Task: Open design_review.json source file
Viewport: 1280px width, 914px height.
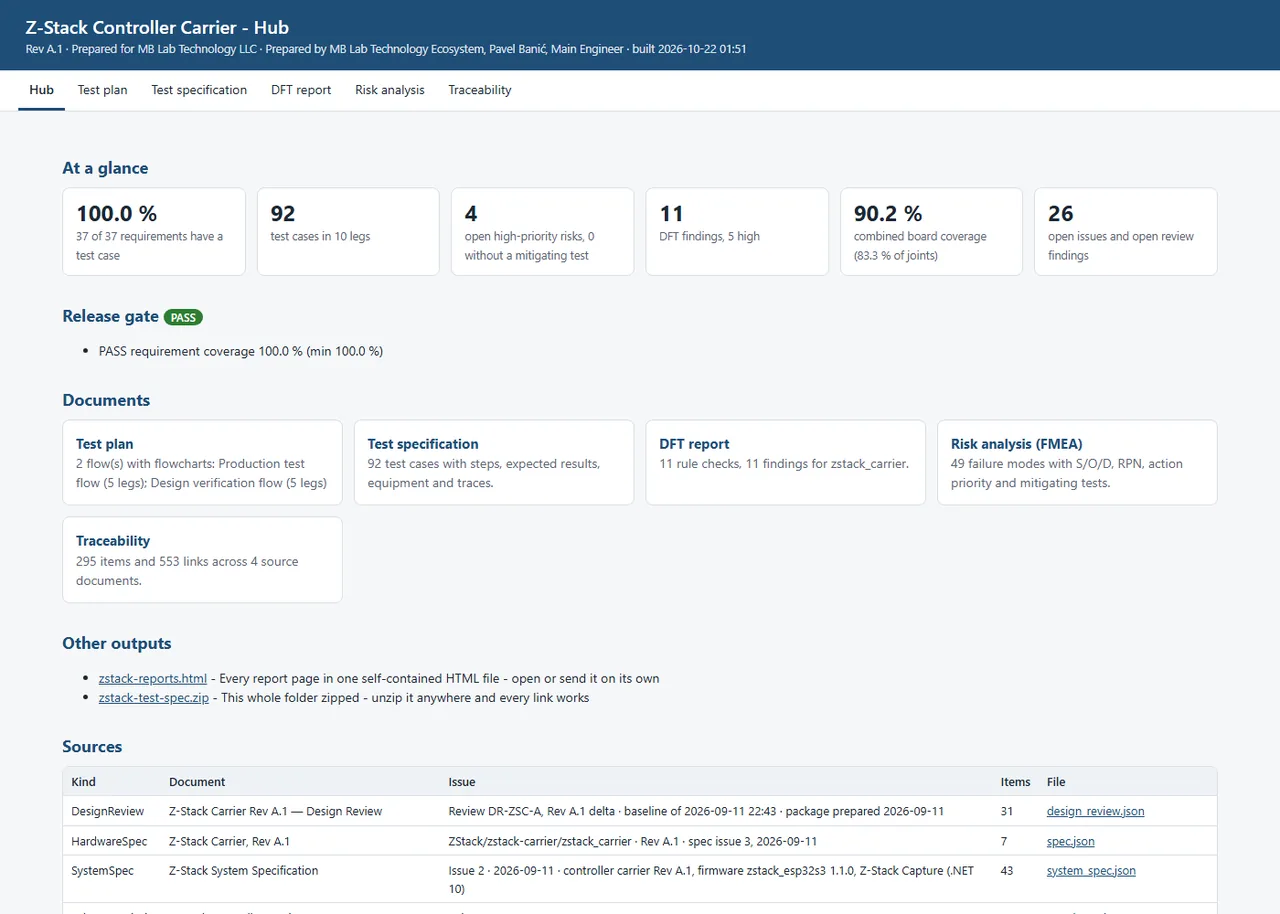Action: pyautogui.click(x=1096, y=811)
